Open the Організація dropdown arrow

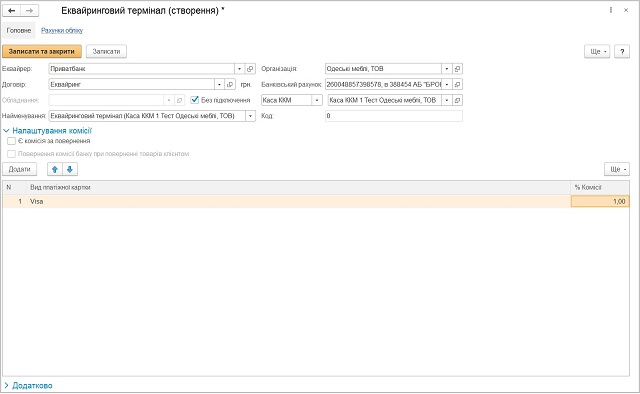pyautogui.click(x=447, y=69)
